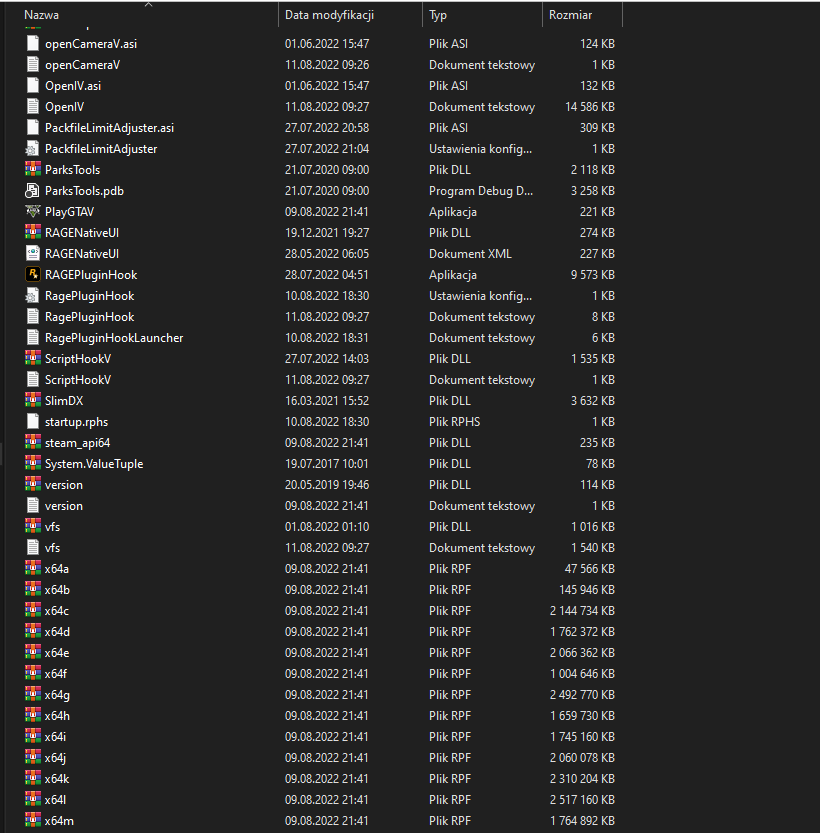Click the PackfileLimitAdjuster config gear icon
This screenshot has width=820, height=833.
(x=33, y=149)
